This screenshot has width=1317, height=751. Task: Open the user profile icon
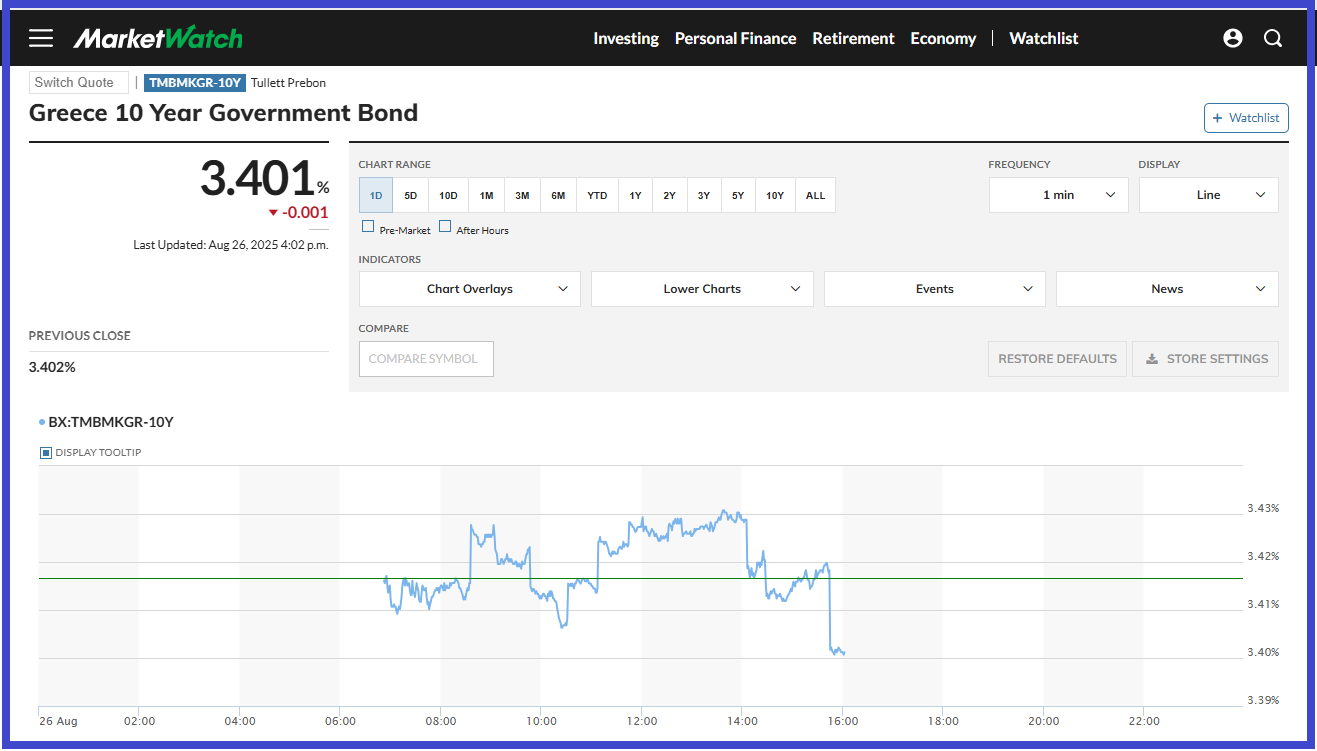(x=1232, y=38)
